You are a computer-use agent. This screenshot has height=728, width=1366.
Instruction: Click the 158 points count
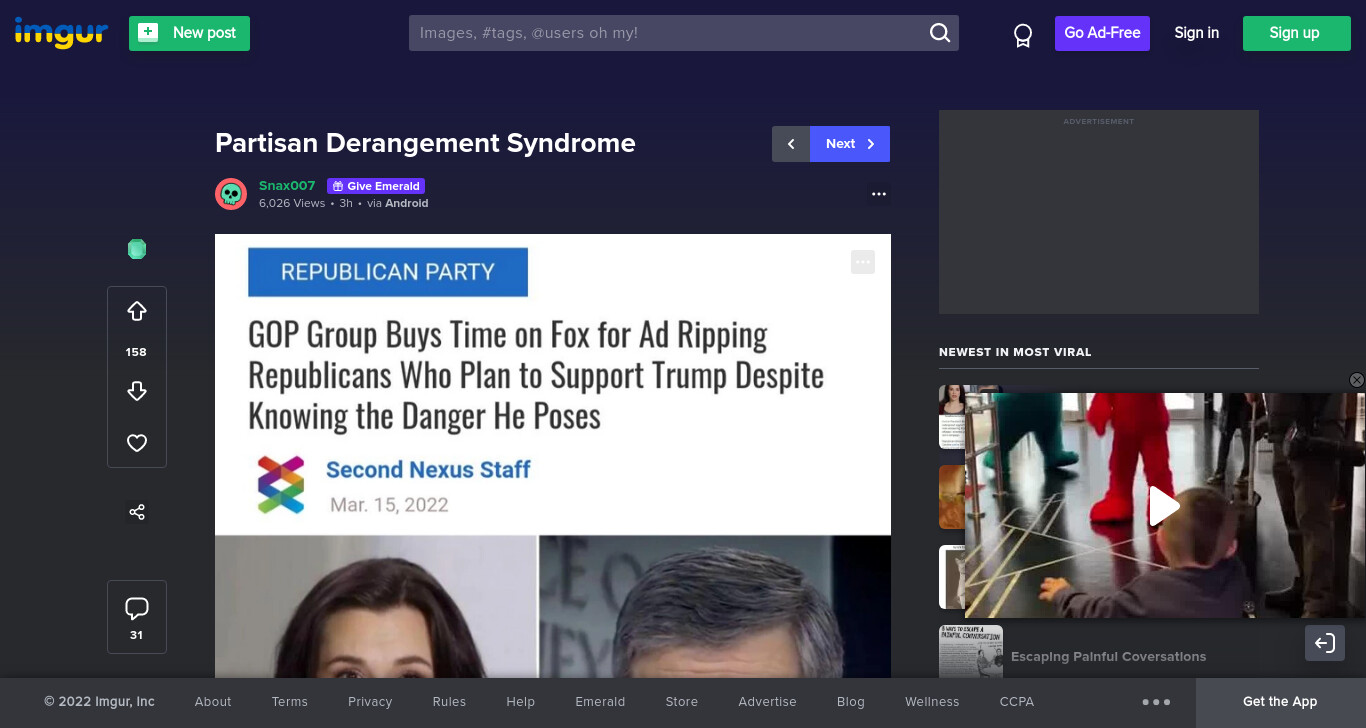point(136,352)
